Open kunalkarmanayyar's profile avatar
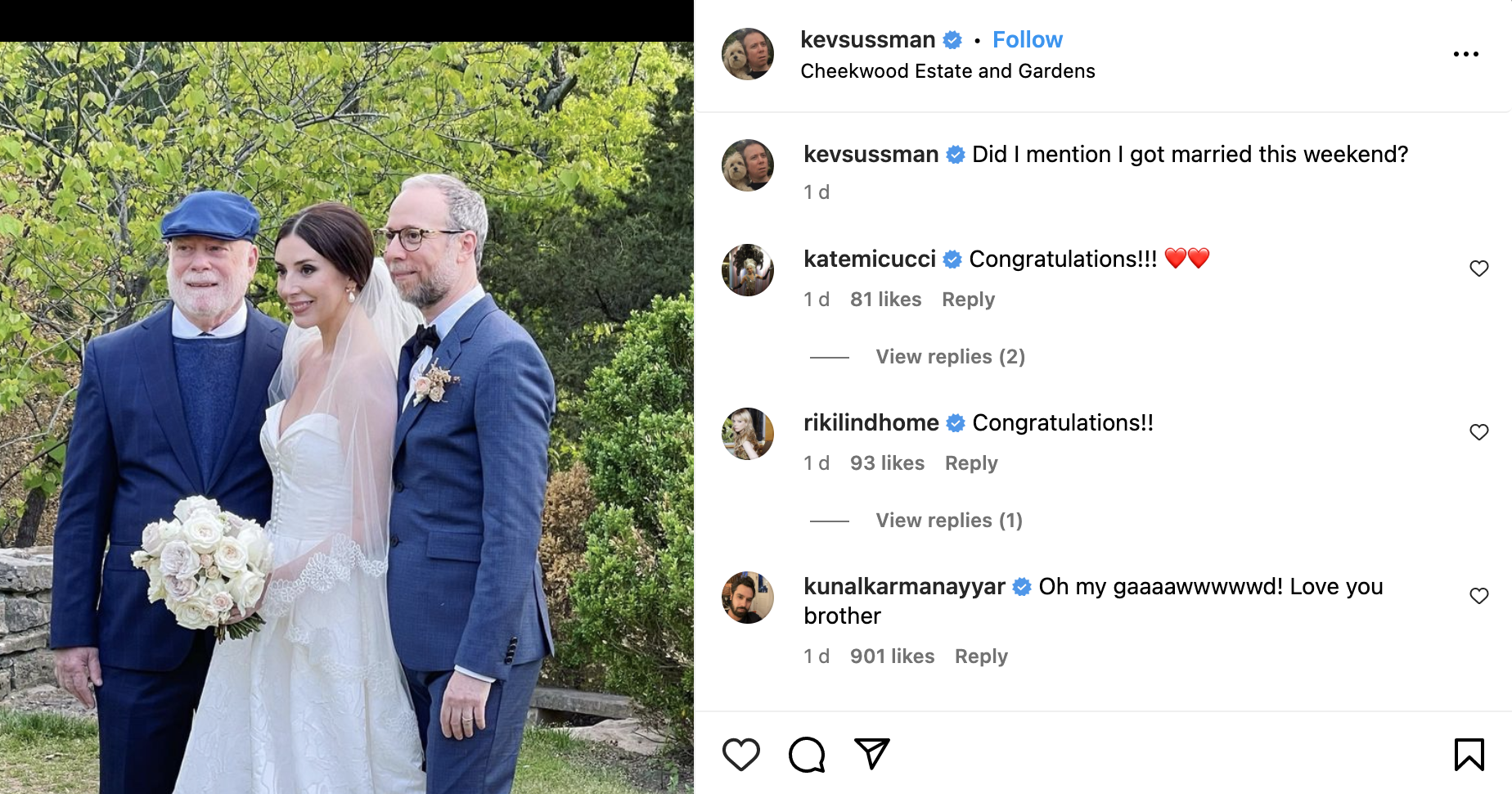 tap(747, 598)
